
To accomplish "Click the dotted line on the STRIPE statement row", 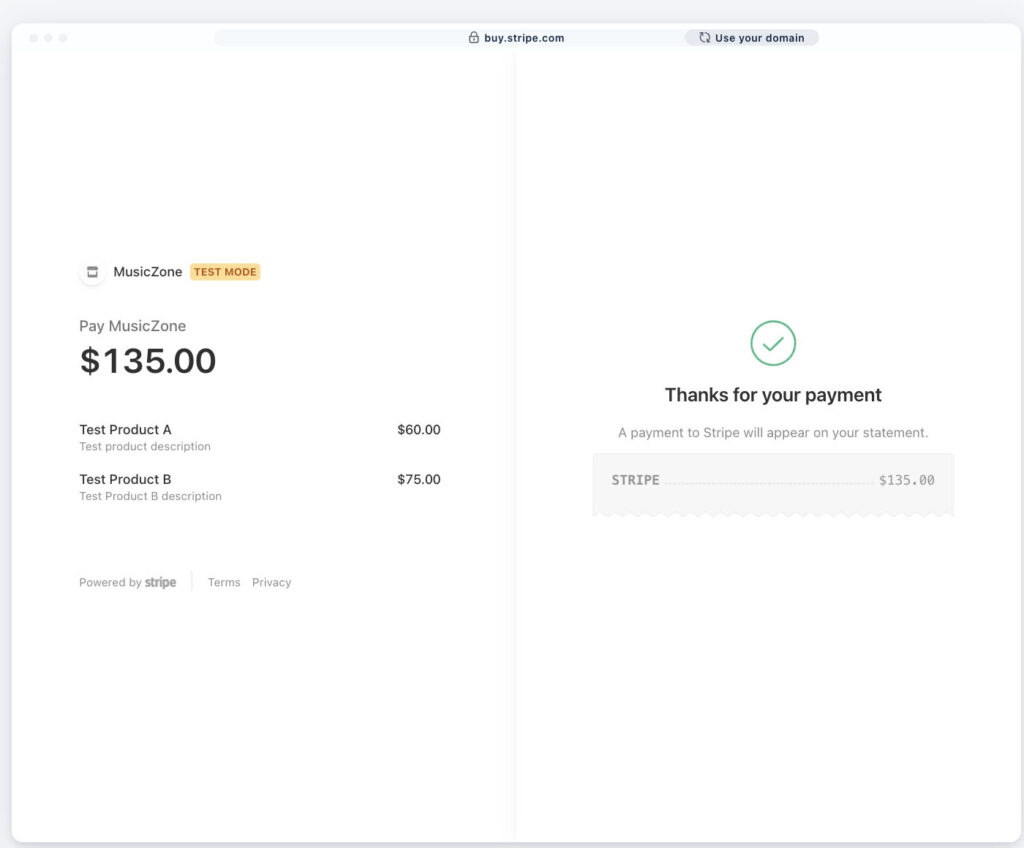I will (x=770, y=480).
